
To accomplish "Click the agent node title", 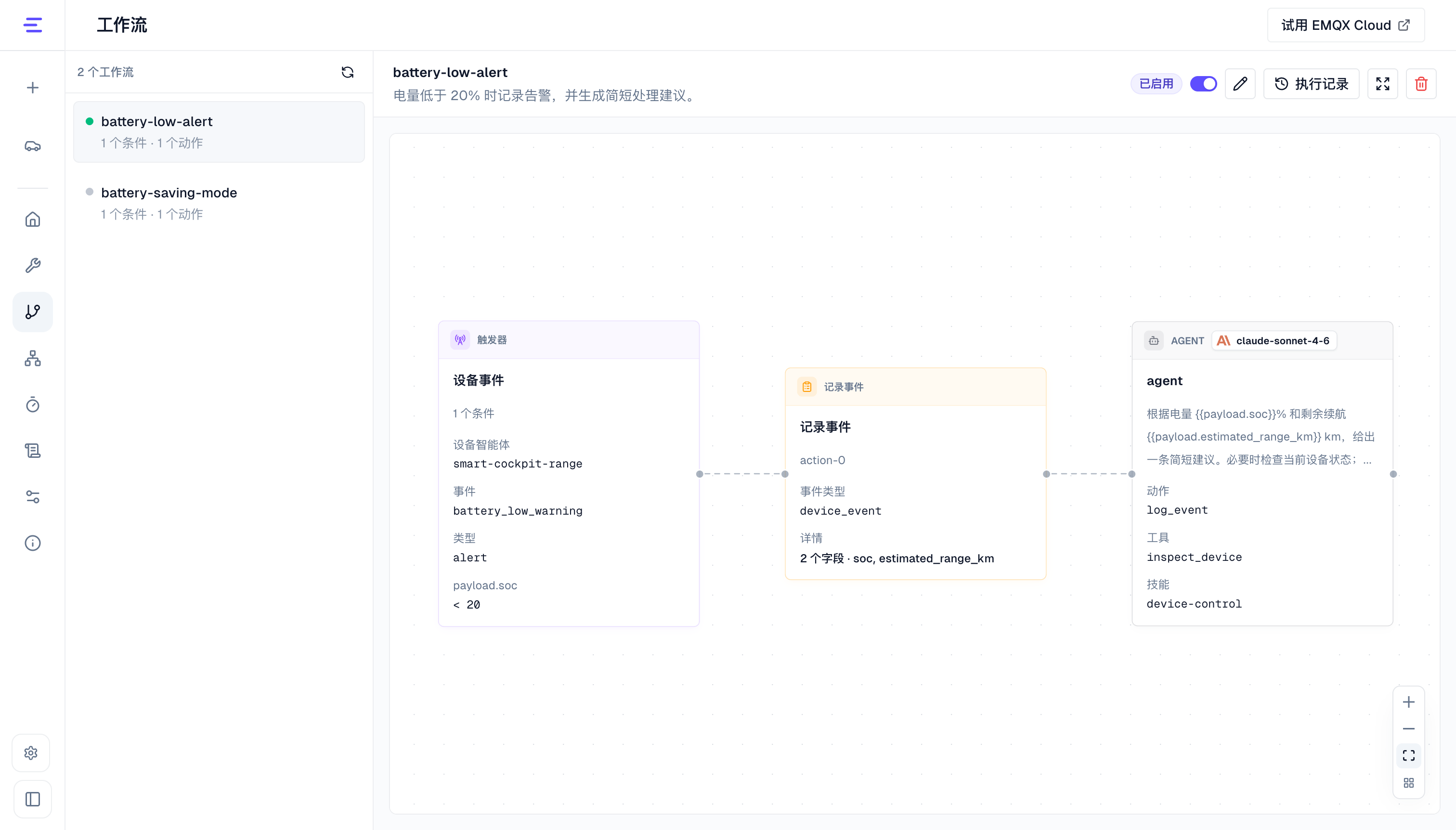I will (x=1164, y=381).
